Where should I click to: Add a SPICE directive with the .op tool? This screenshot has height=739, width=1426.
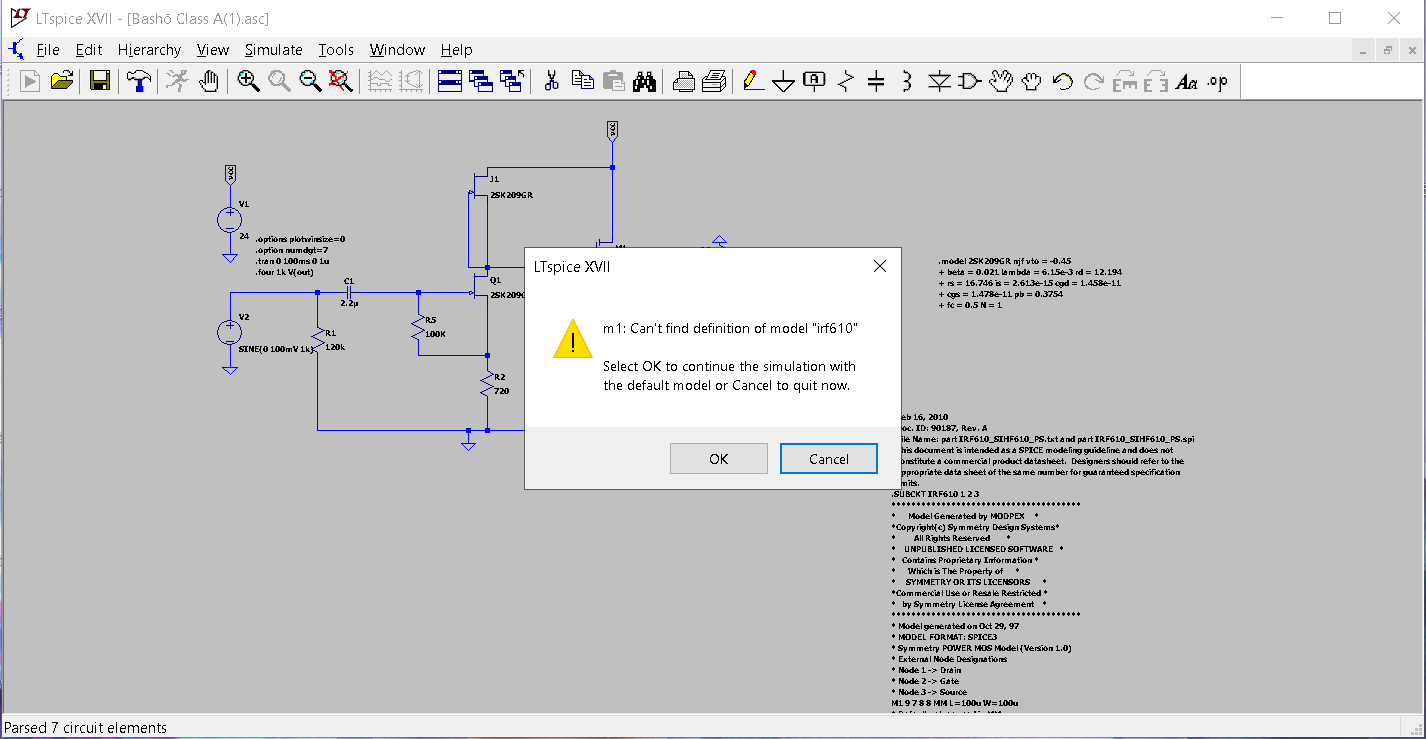[x=1217, y=82]
